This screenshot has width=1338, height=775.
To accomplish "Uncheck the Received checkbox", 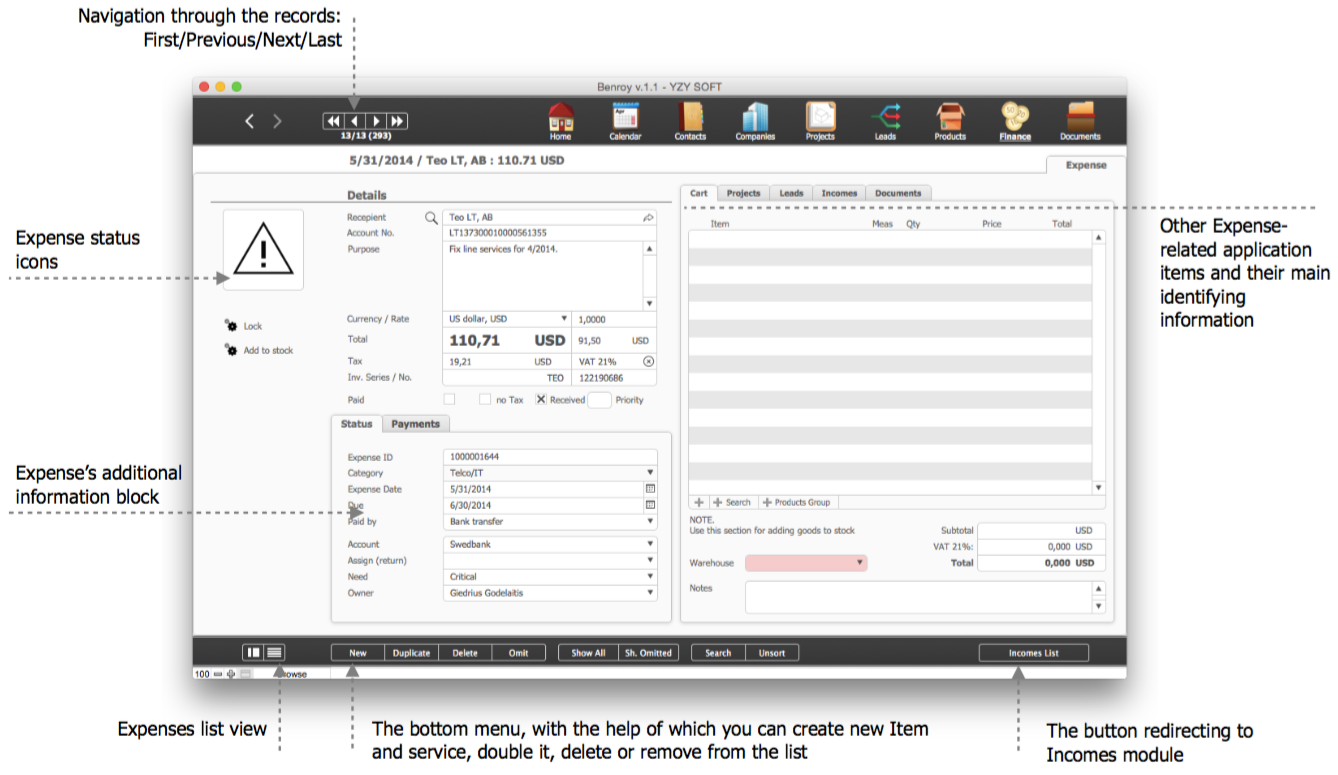I will pyautogui.click(x=541, y=400).
